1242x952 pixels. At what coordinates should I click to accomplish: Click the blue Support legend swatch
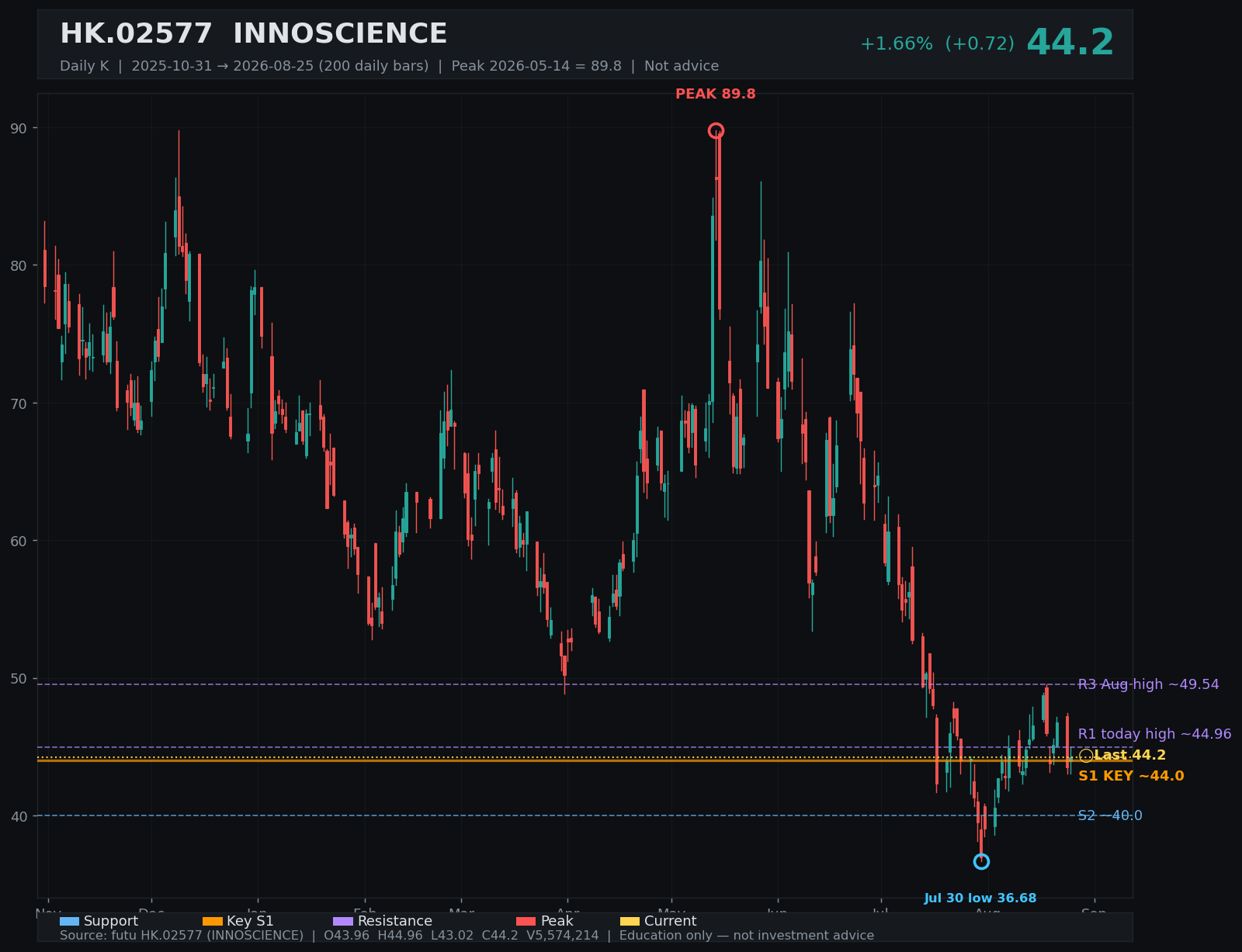click(x=70, y=921)
